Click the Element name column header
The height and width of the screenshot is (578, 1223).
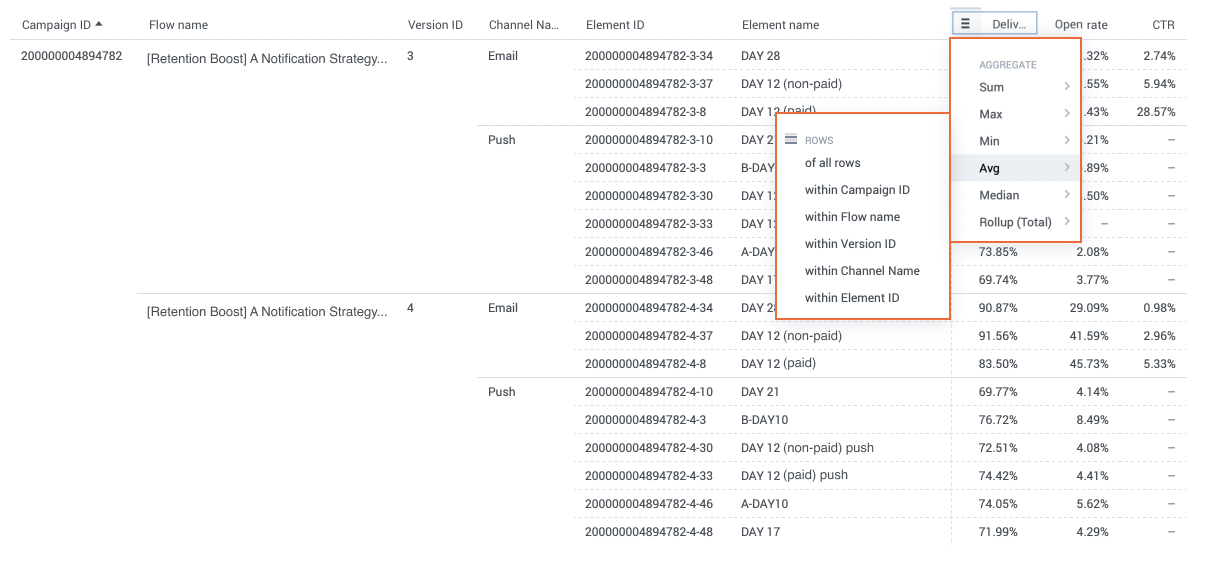pyautogui.click(x=780, y=25)
